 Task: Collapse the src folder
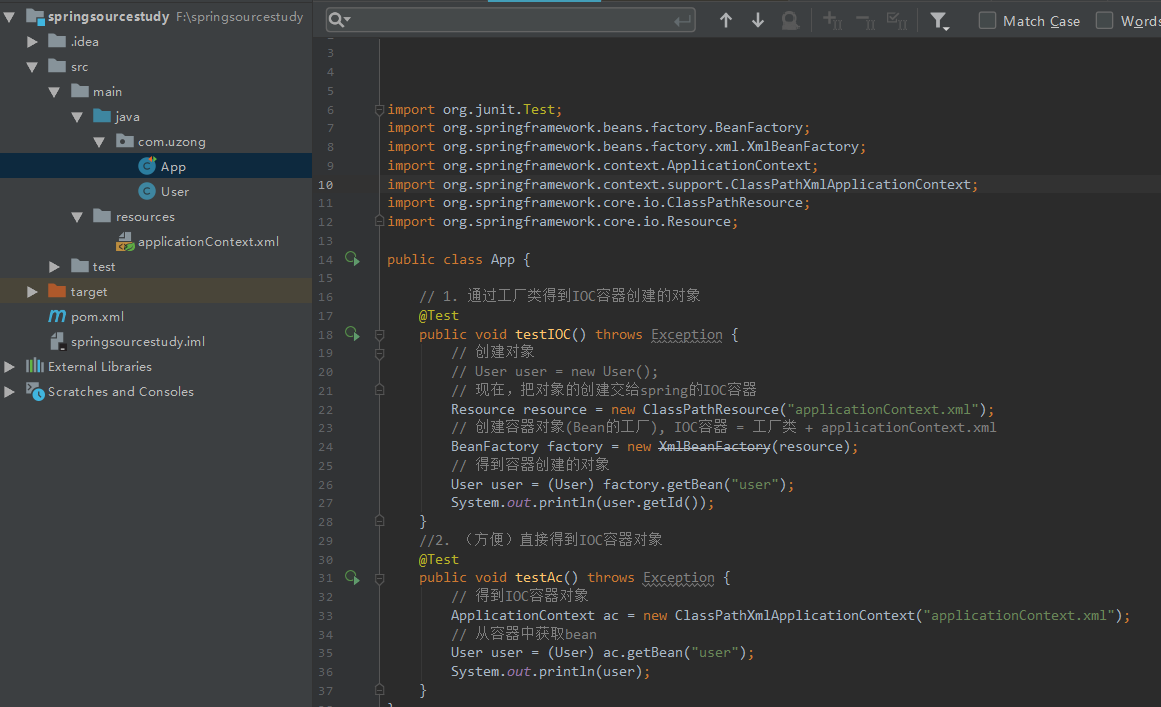click(x=32, y=67)
